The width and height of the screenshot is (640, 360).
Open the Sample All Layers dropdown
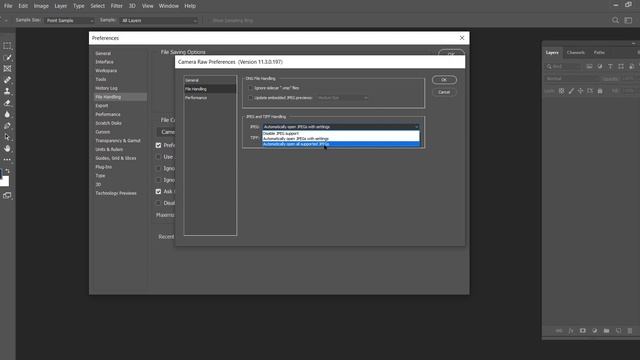pyautogui.click(x=159, y=20)
